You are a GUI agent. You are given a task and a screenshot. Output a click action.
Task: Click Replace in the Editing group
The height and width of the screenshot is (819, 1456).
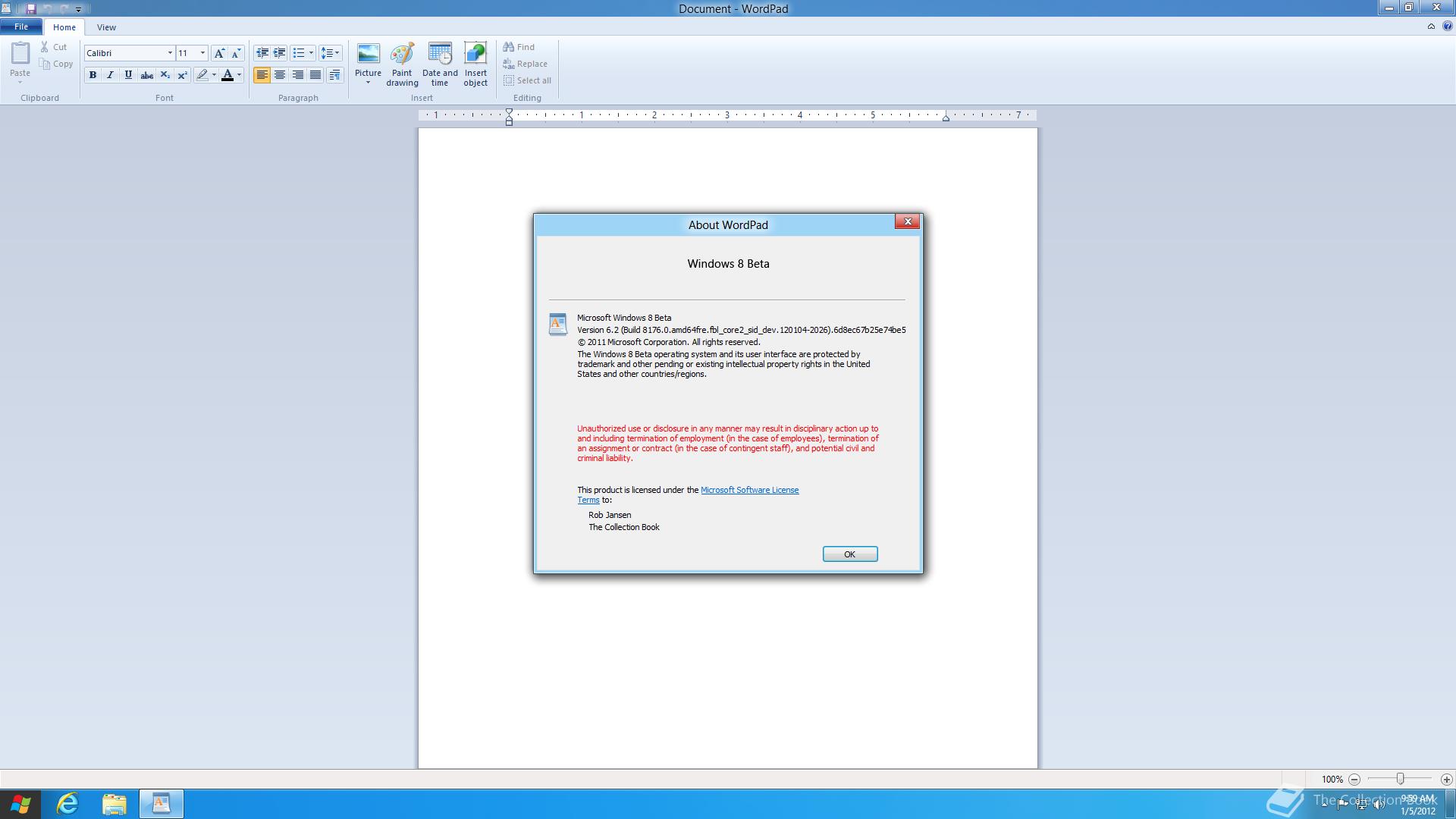click(x=525, y=64)
